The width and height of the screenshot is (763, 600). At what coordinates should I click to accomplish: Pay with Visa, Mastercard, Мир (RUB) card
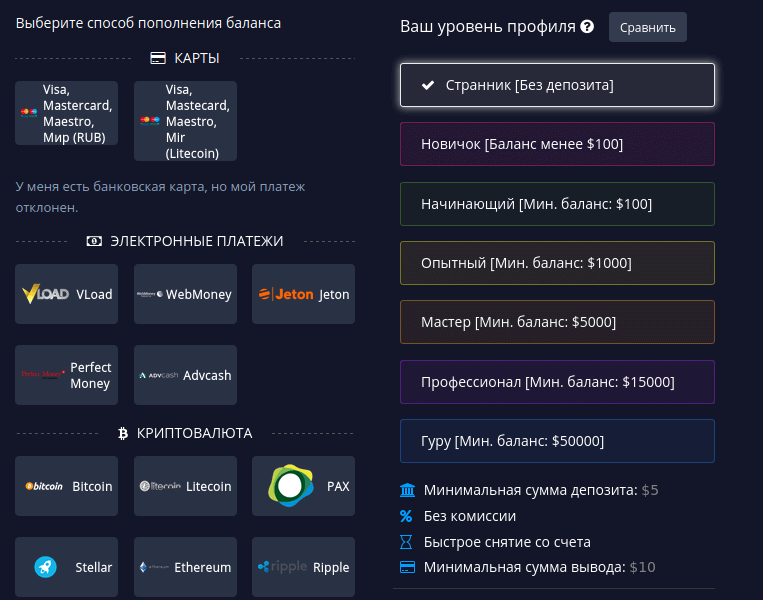click(66, 113)
